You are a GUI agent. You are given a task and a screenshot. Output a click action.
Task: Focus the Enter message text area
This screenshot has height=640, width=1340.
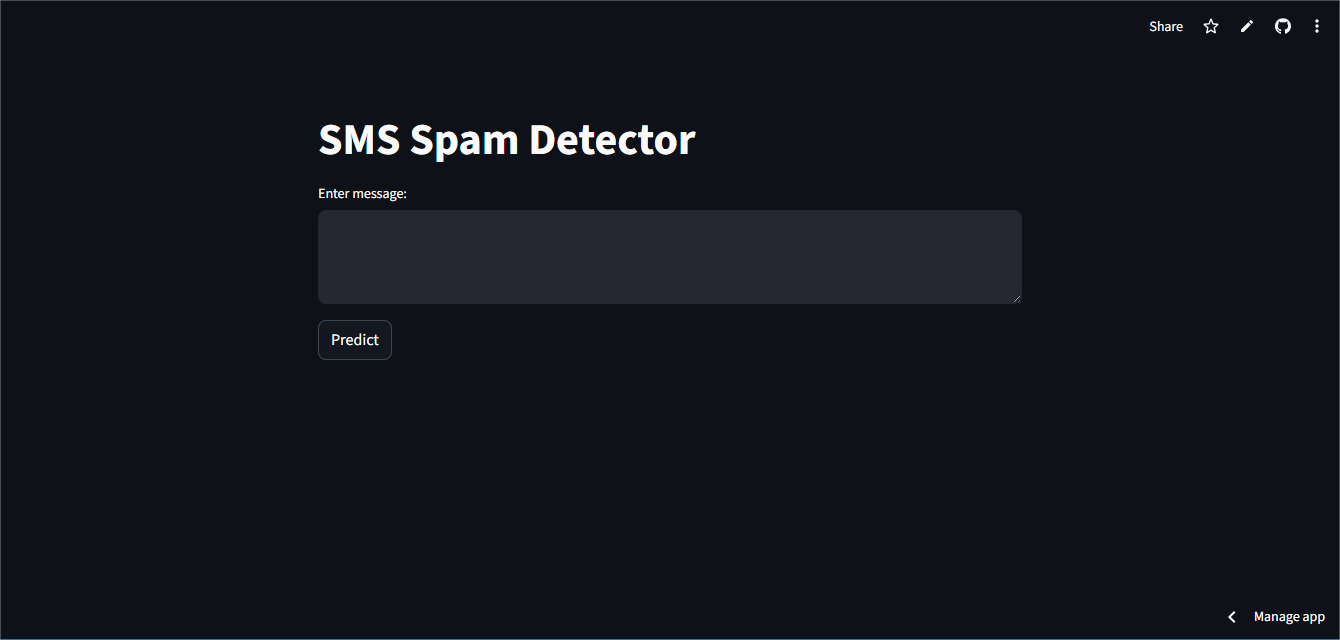(669, 256)
